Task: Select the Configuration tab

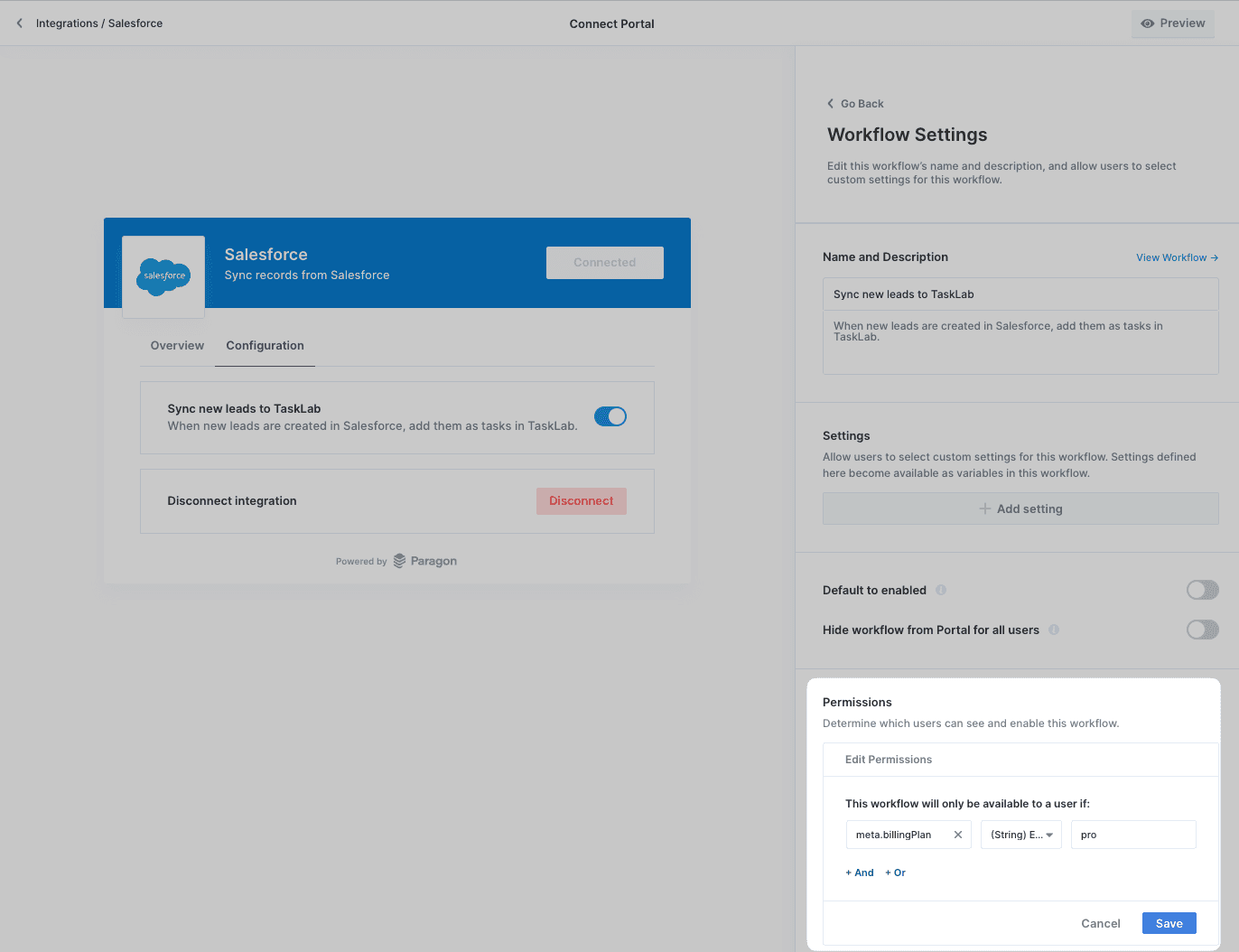Action: [x=265, y=346]
